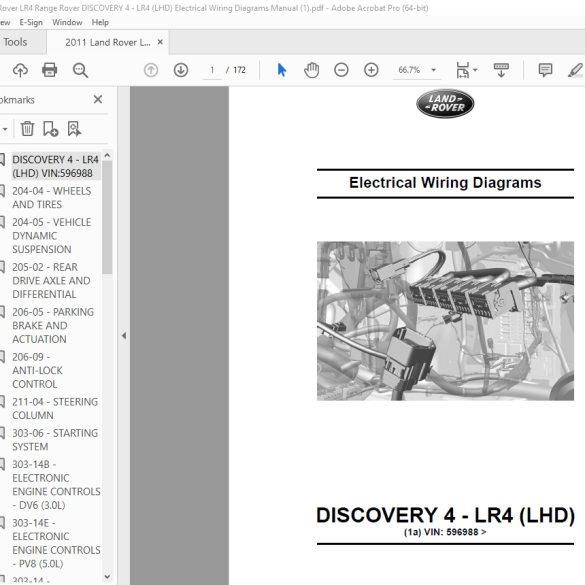
Task: Click the upload to cloud icon
Action: click(20, 70)
